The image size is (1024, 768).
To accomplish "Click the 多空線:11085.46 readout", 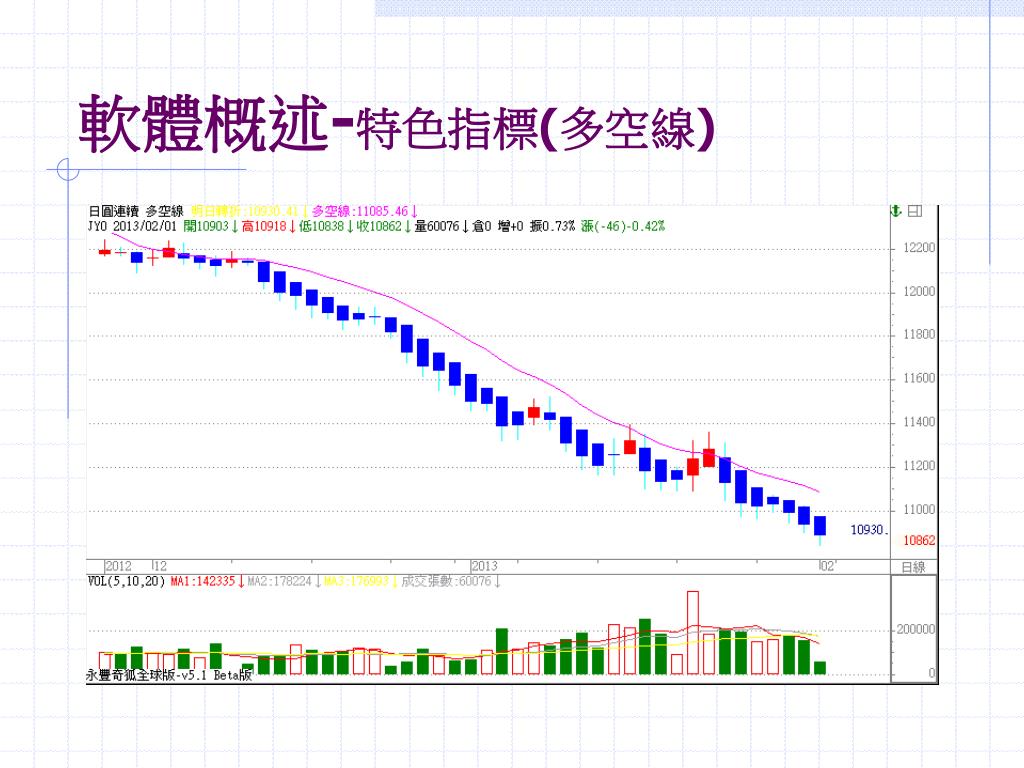I will click(x=360, y=212).
